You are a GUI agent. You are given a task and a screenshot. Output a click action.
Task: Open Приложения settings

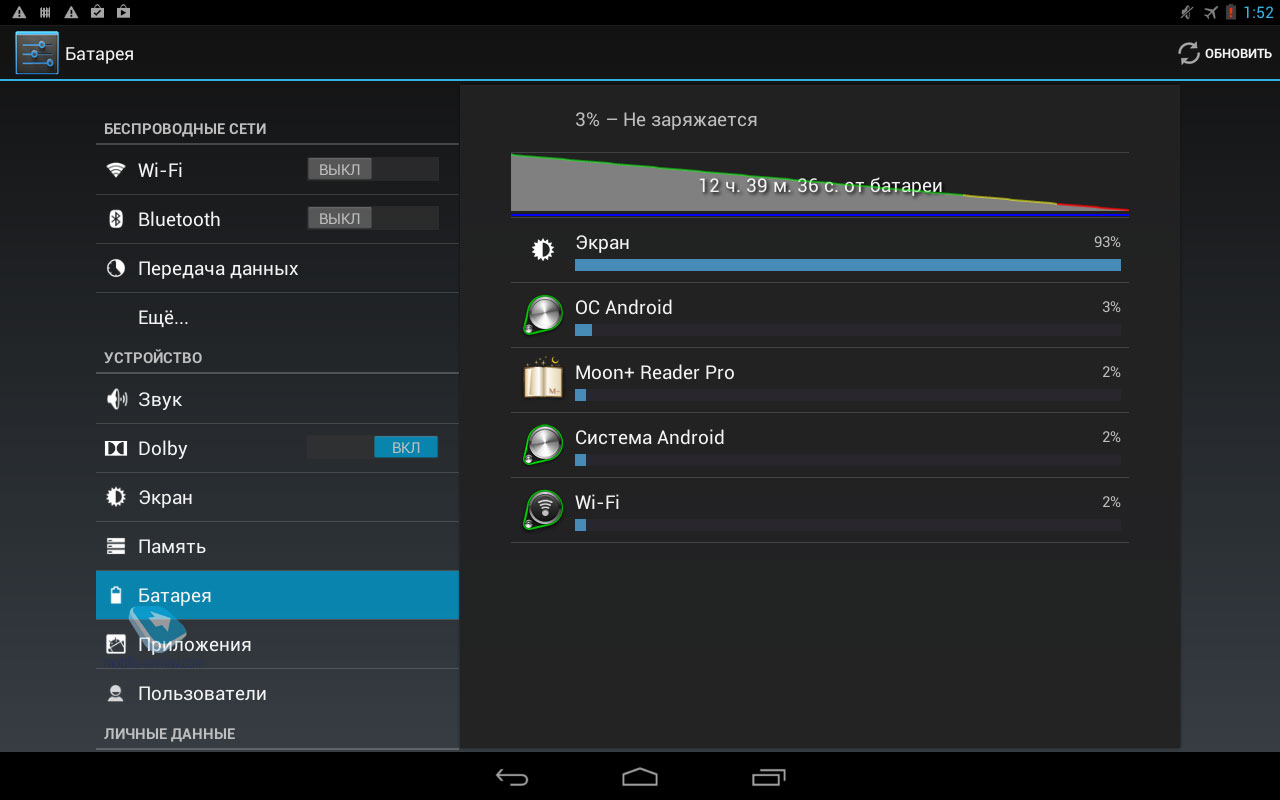tap(277, 644)
